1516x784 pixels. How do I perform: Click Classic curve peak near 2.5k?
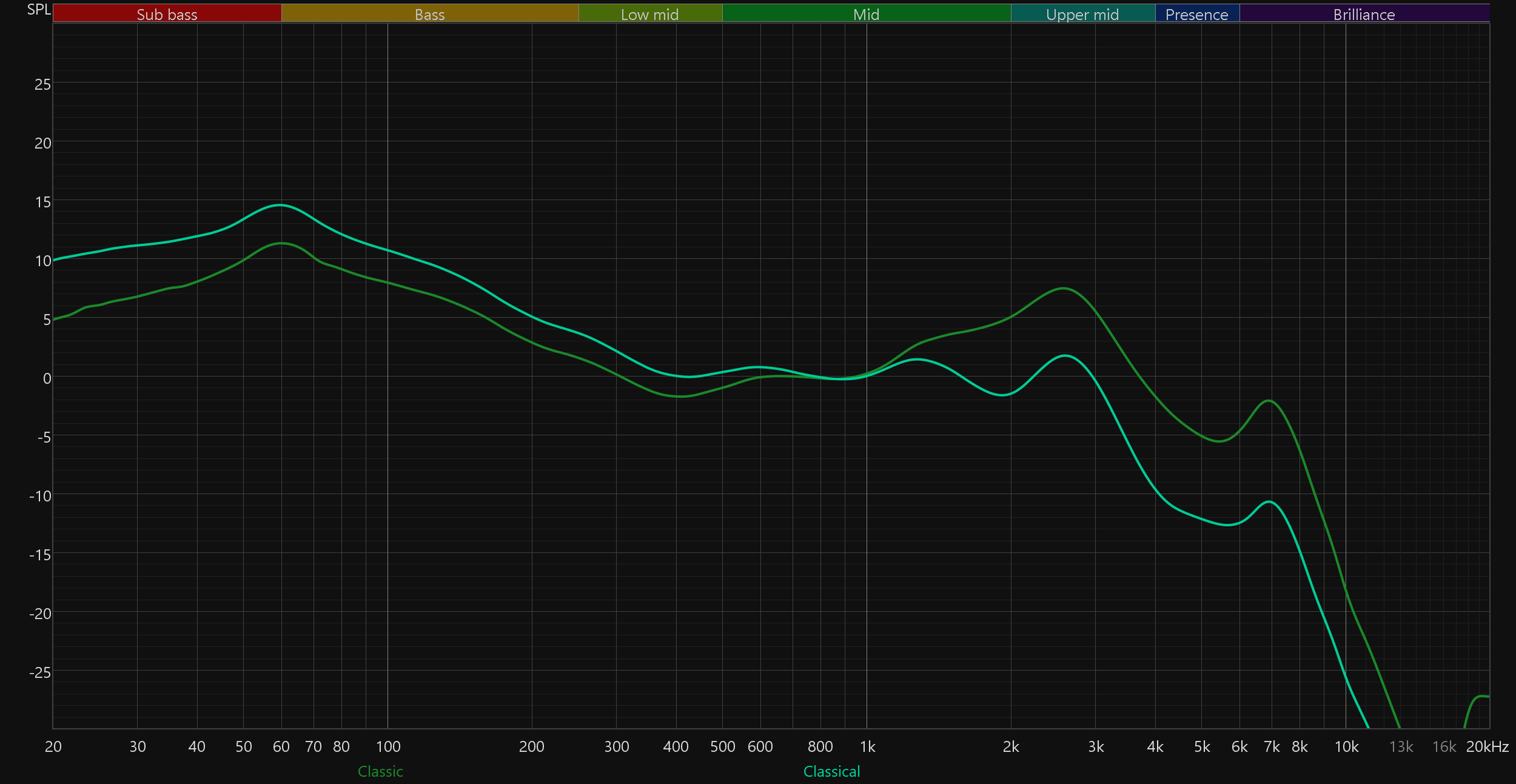(x=1064, y=289)
